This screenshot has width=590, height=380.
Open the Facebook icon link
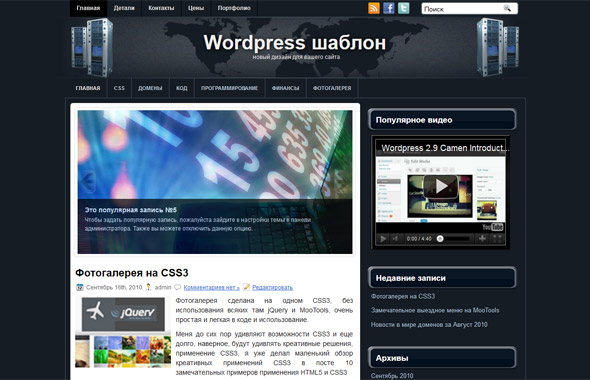[x=389, y=8]
